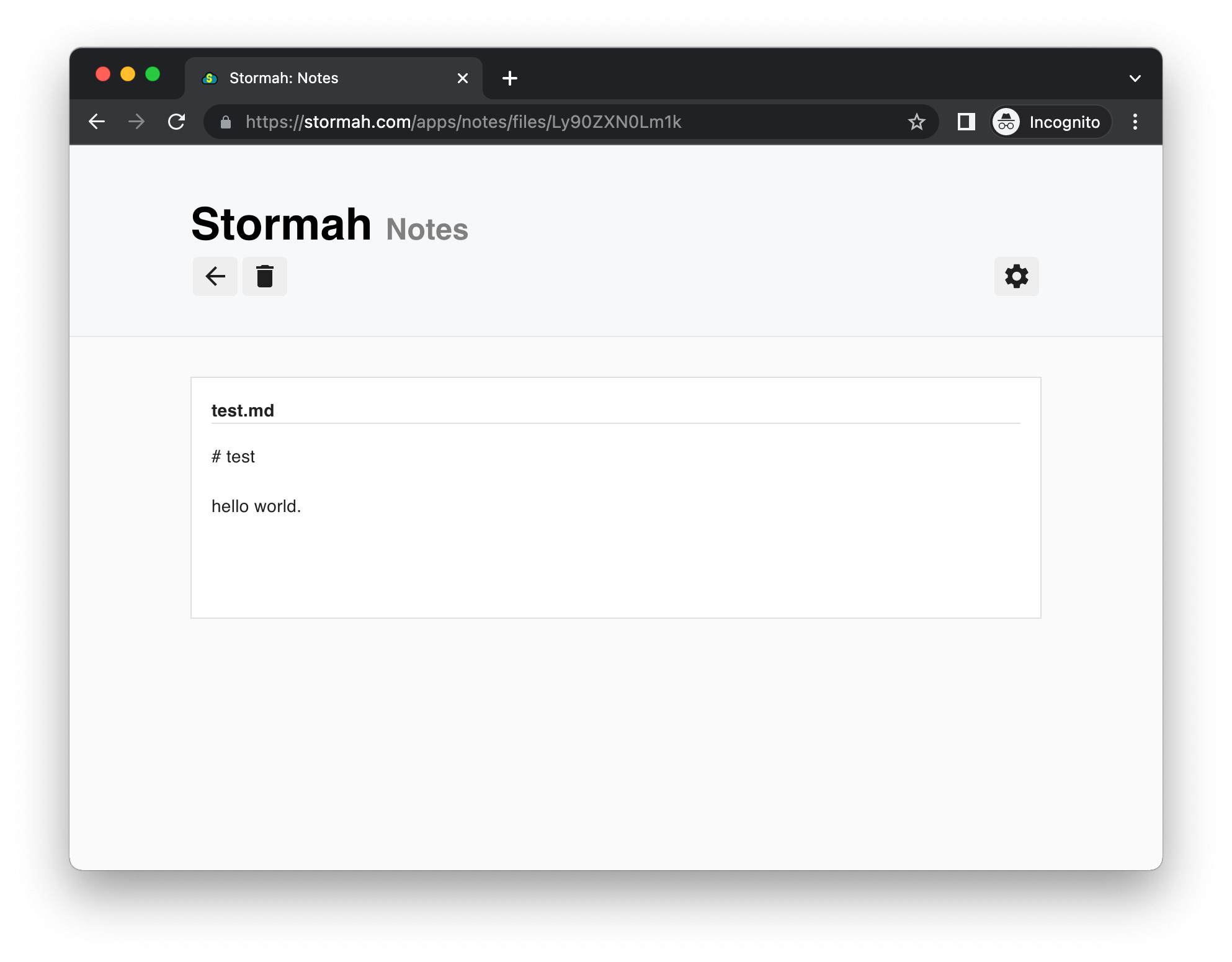Open settings via gear icon
1232x962 pixels.
pos(1016,276)
